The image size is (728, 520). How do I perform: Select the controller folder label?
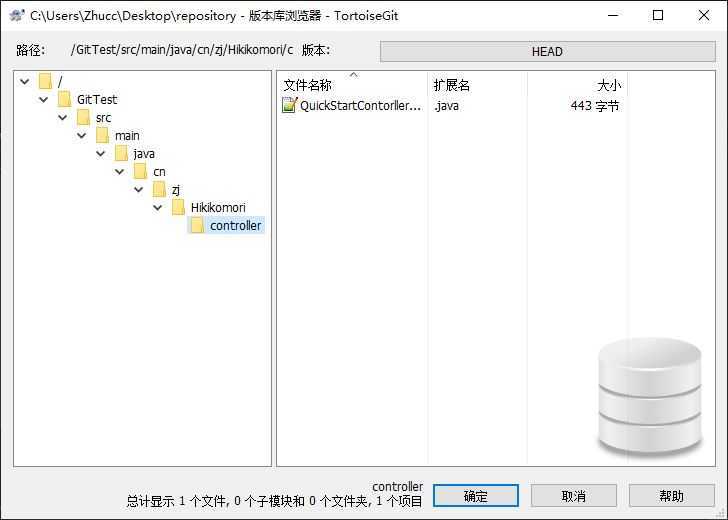point(235,226)
